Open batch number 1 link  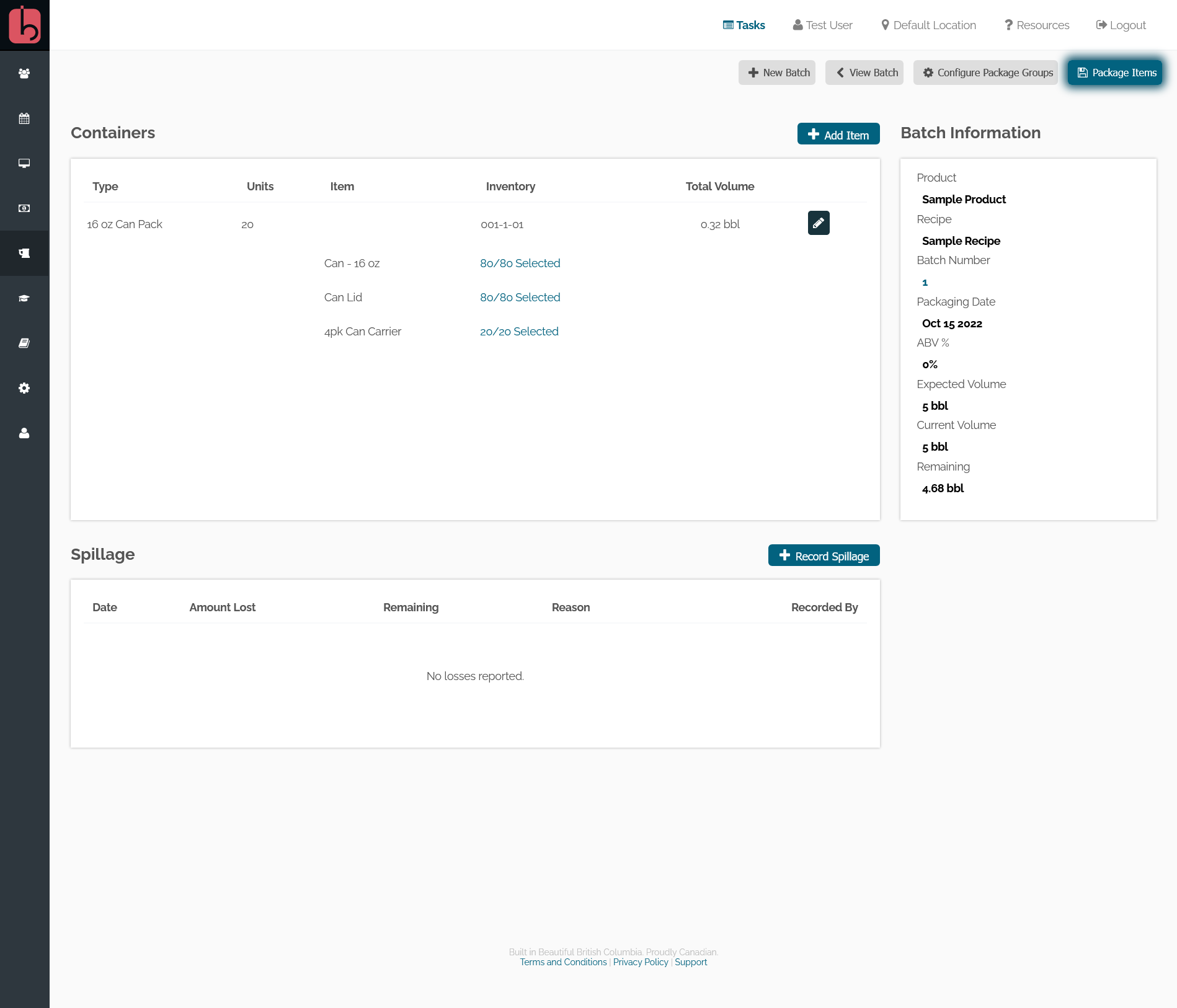[925, 282]
